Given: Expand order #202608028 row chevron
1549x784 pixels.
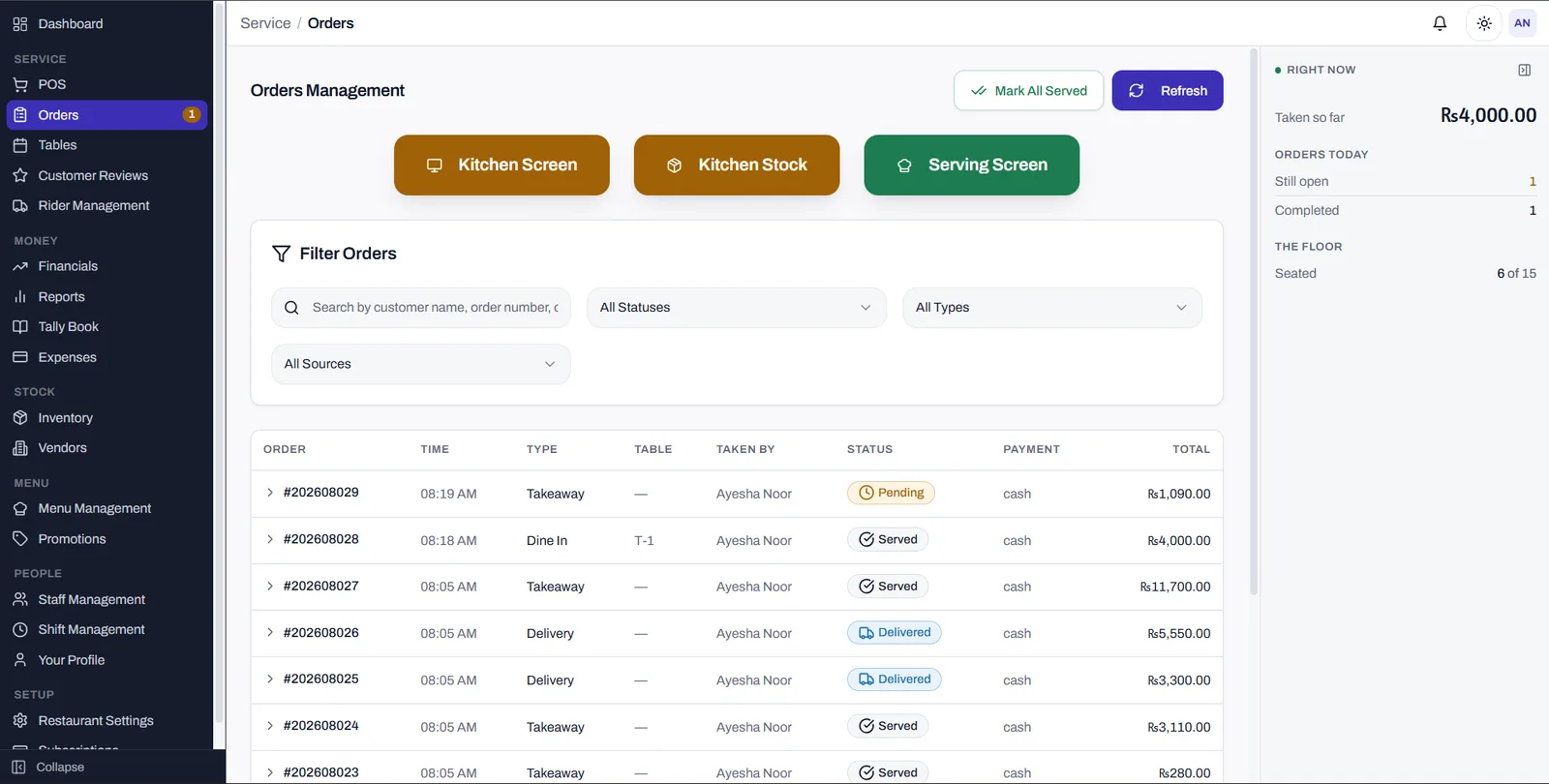Looking at the screenshot, I should 270,539.
